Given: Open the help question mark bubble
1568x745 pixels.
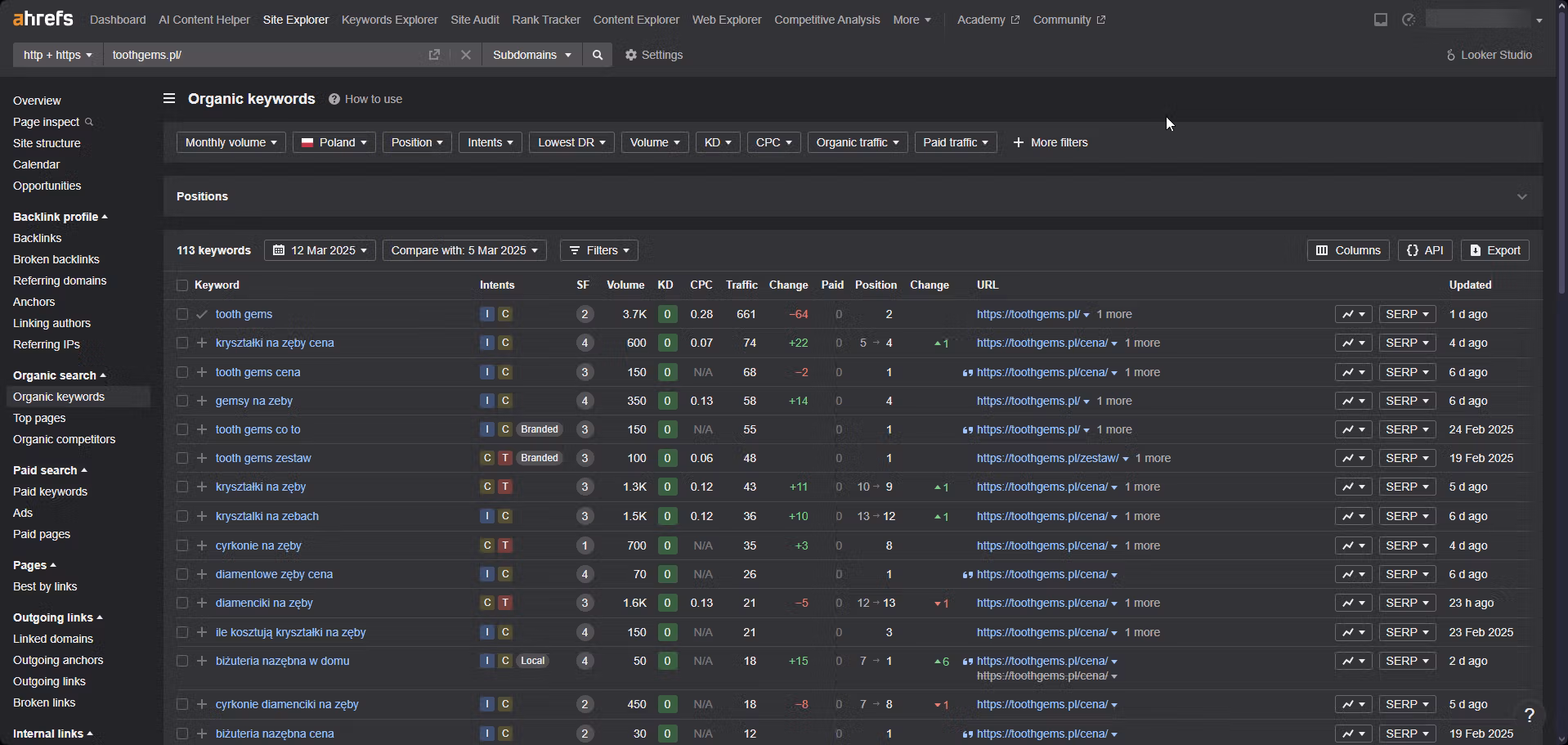Looking at the screenshot, I should (1529, 715).
